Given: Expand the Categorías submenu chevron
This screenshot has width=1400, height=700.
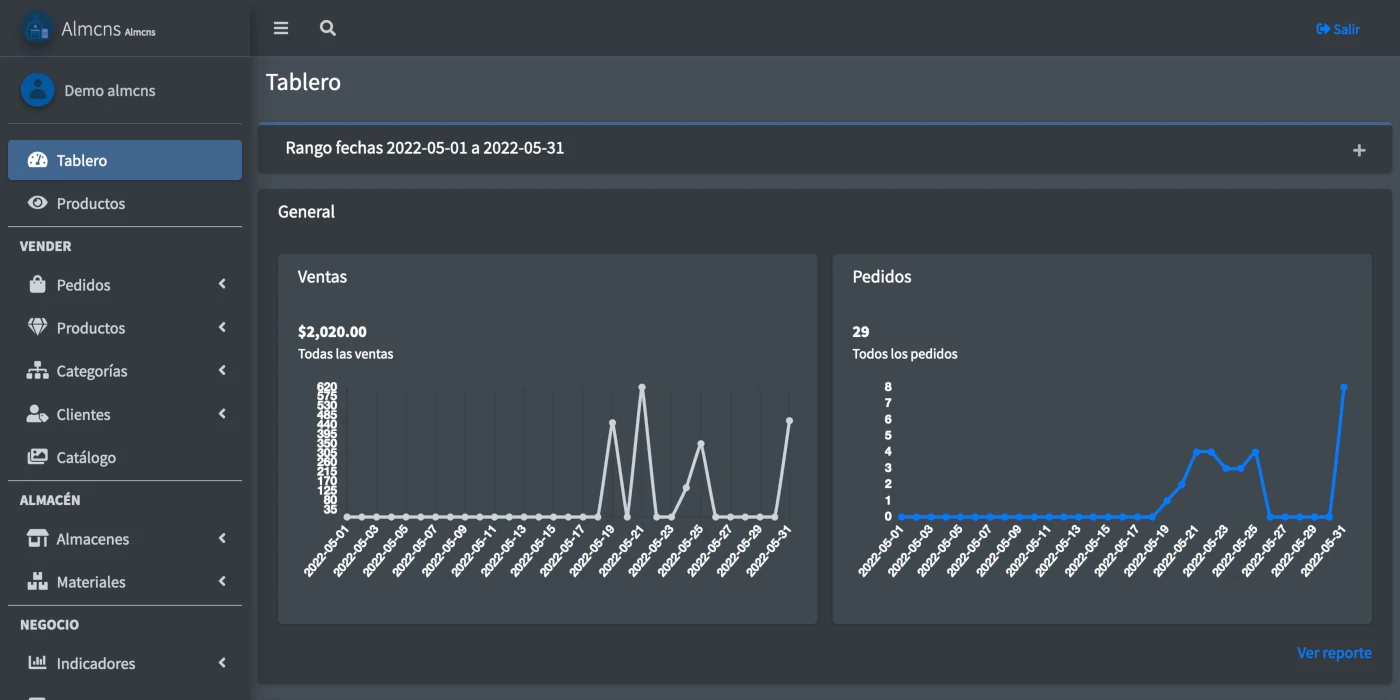Looking at the screenshot, I should pos(222,371).
